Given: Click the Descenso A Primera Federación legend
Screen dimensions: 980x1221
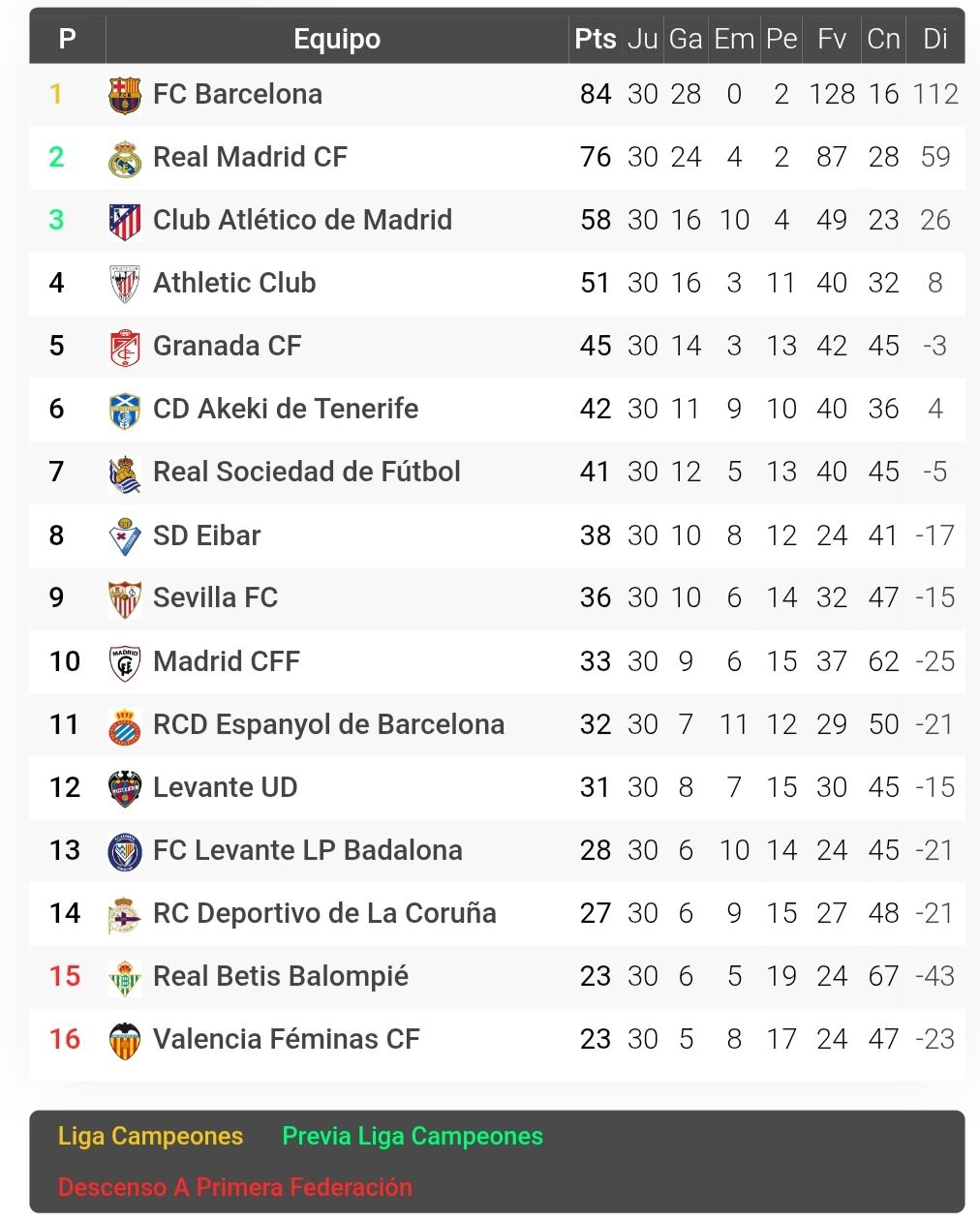Looking at the screenshot, I should [x=235, y=1187].
